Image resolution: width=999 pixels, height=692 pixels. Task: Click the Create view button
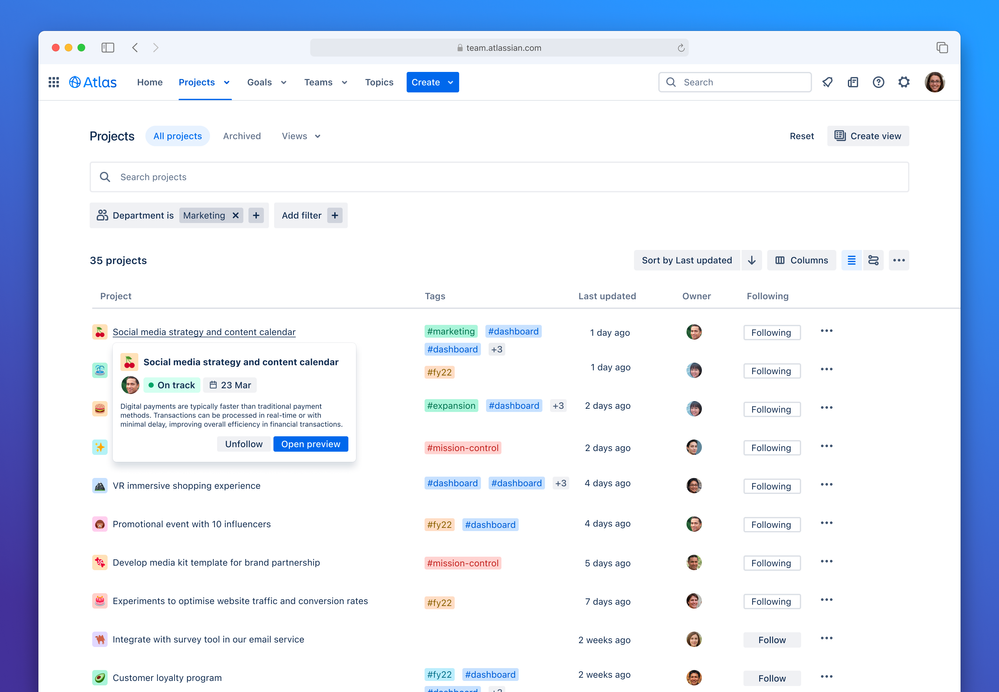(868, 136)
